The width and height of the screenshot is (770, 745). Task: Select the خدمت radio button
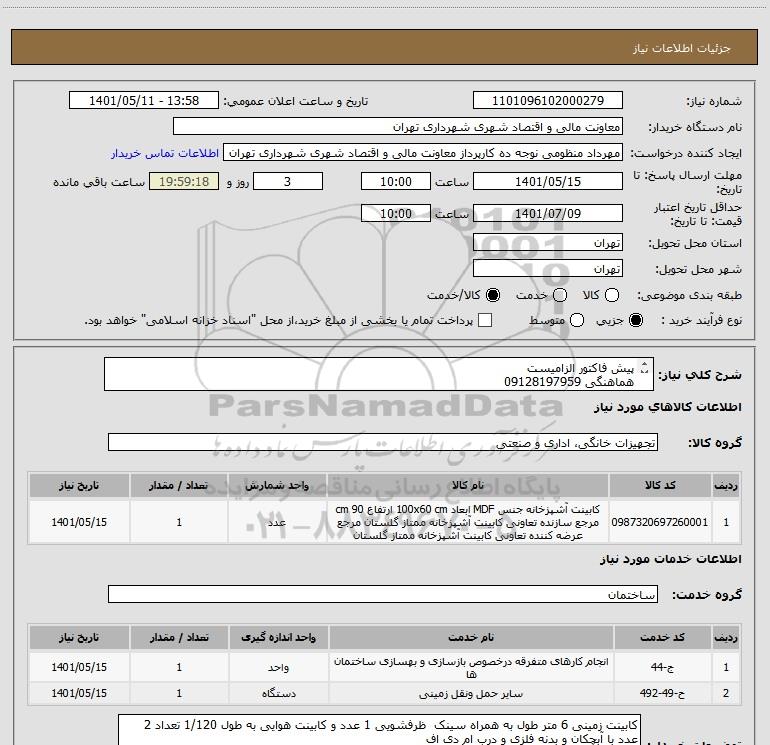tap(560, 295)
